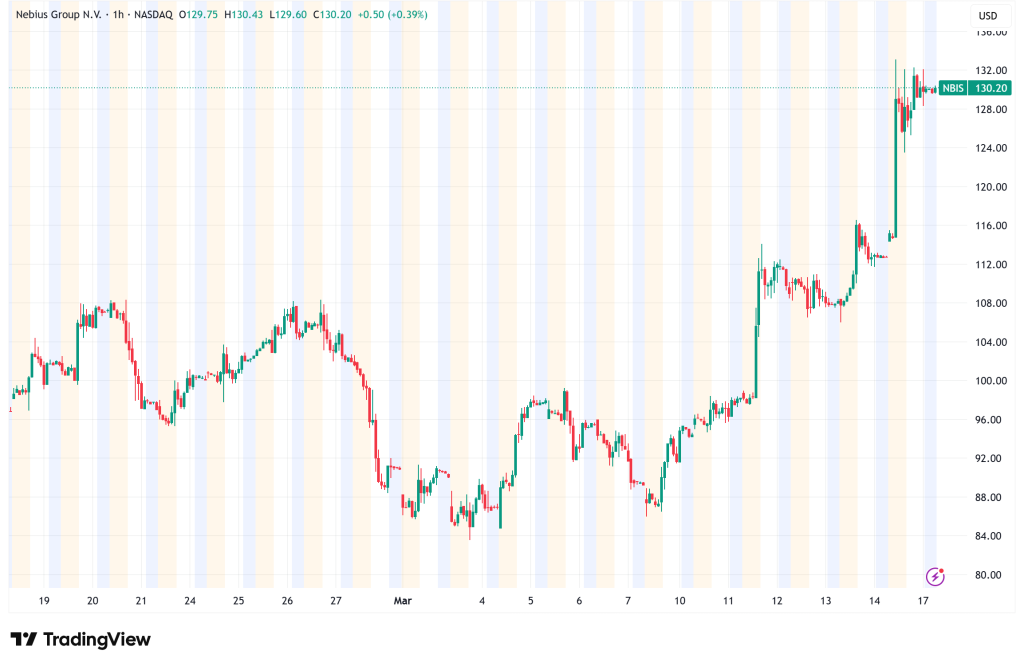Click the TradingView logo

pos(80,640)
